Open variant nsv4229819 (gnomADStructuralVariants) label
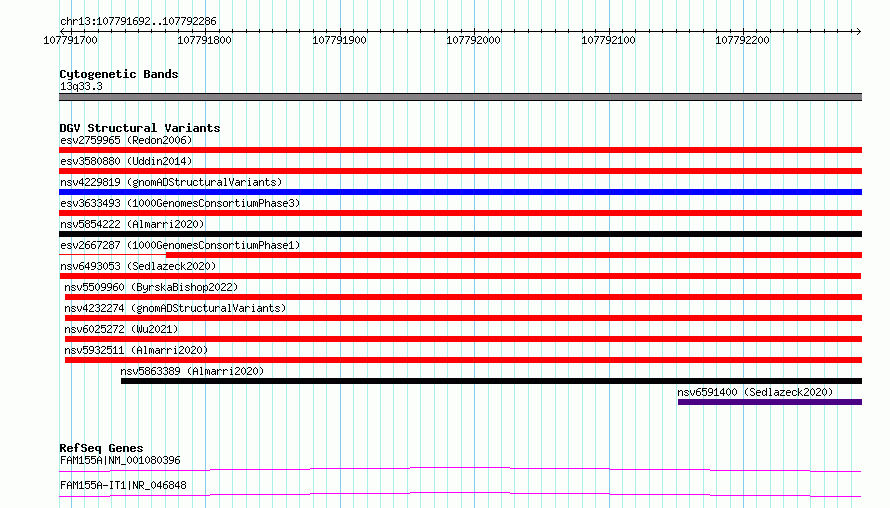The height and width of the screenshot is (508, 890). click(x=171, y=182)
